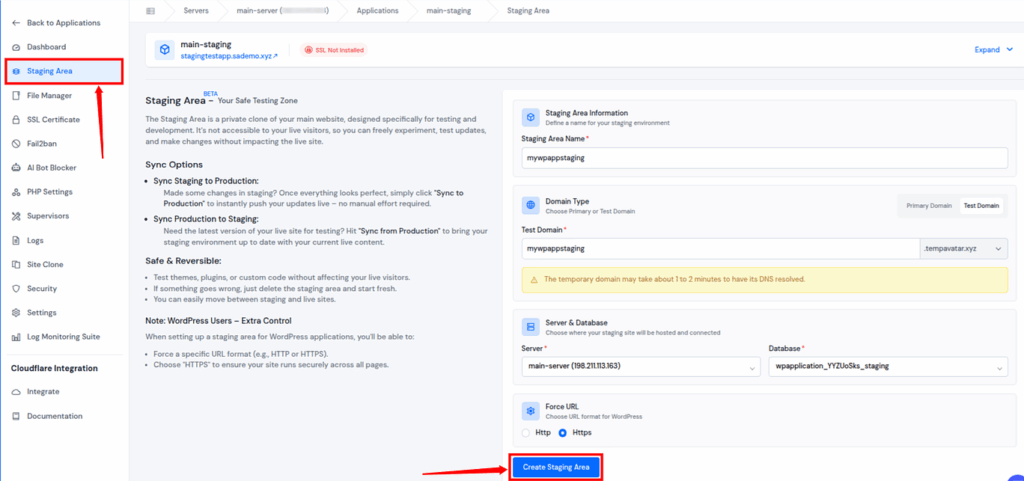1024x481 pixels.
Task: Select the AI Bot Blocker icon
Action: [x=15, y=168]
